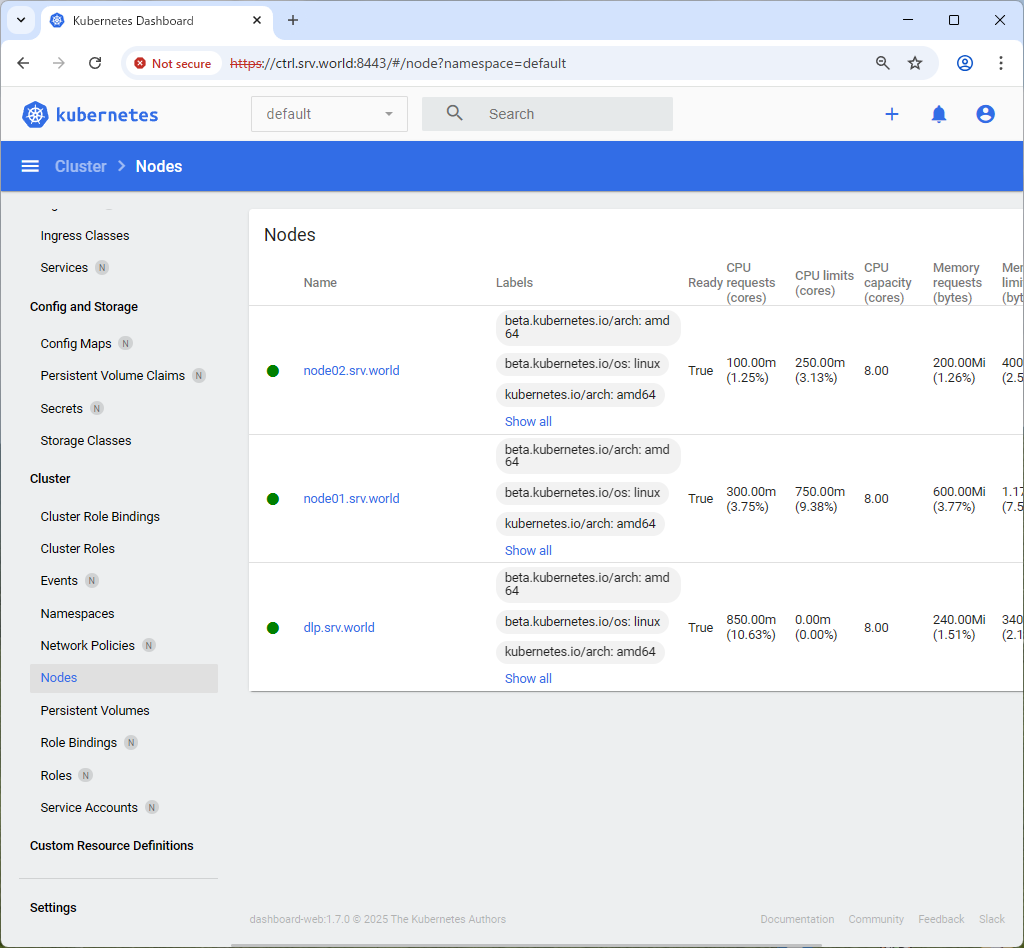This screenshot has width=1024, height=948.
Task: Click the Cluster breadcrumb link
Action: point(81,166)
